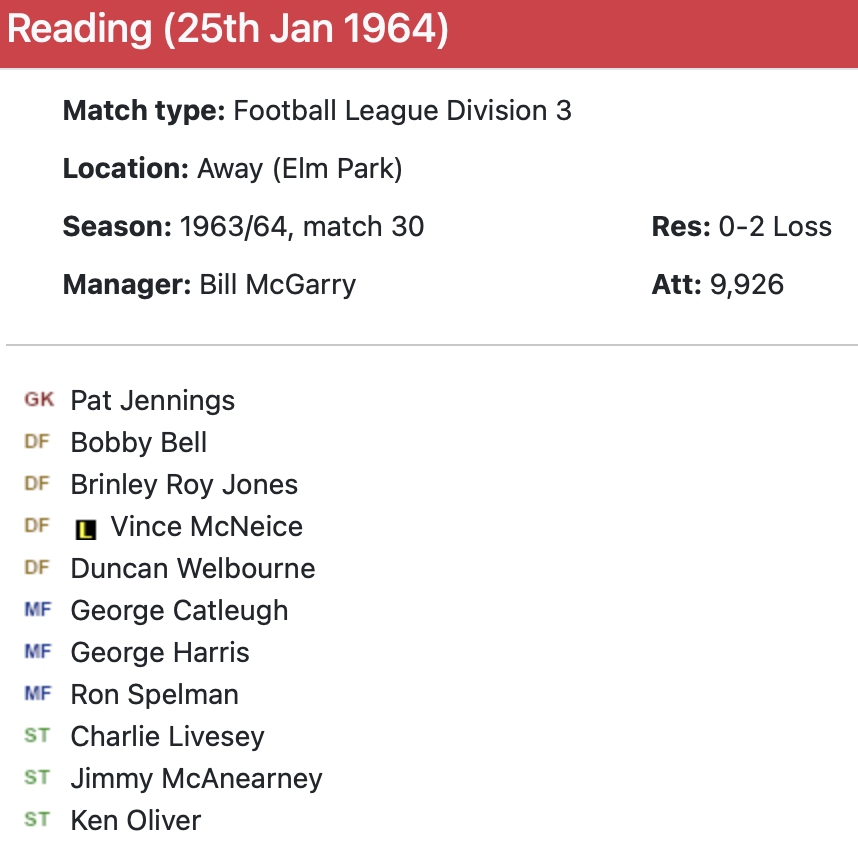Click the ST icon beside Charlie Livesey
The width and height of the screenshot is (858, 848).
tap(37, 736)
